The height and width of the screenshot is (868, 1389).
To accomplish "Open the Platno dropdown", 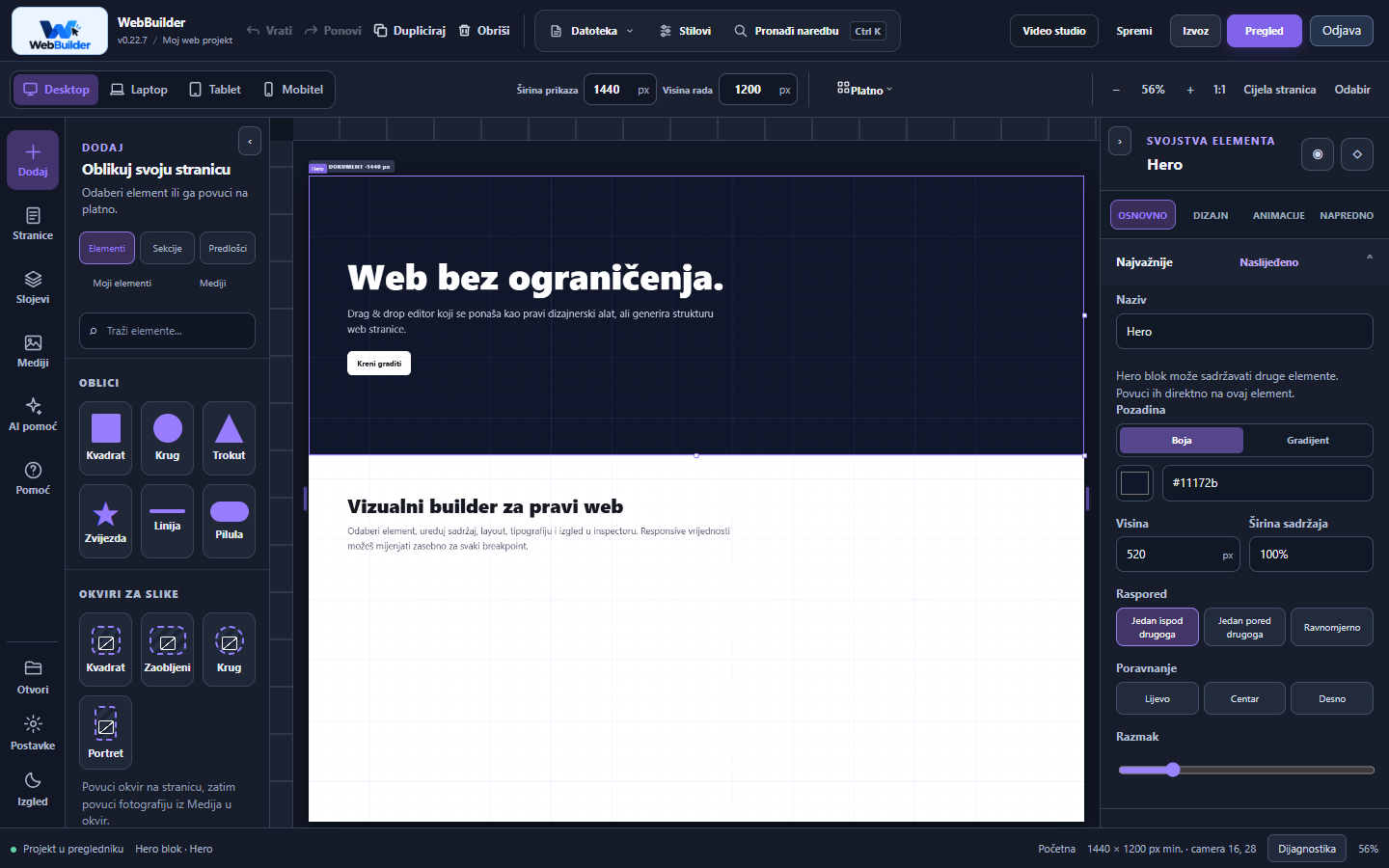I will point(865,90).
